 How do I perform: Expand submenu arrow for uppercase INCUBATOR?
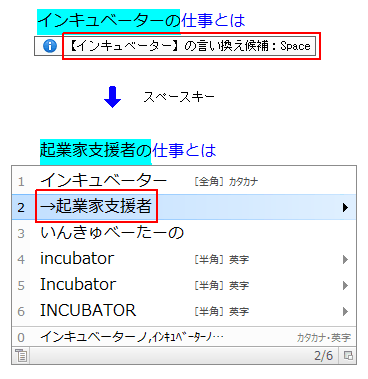(345, 311)
